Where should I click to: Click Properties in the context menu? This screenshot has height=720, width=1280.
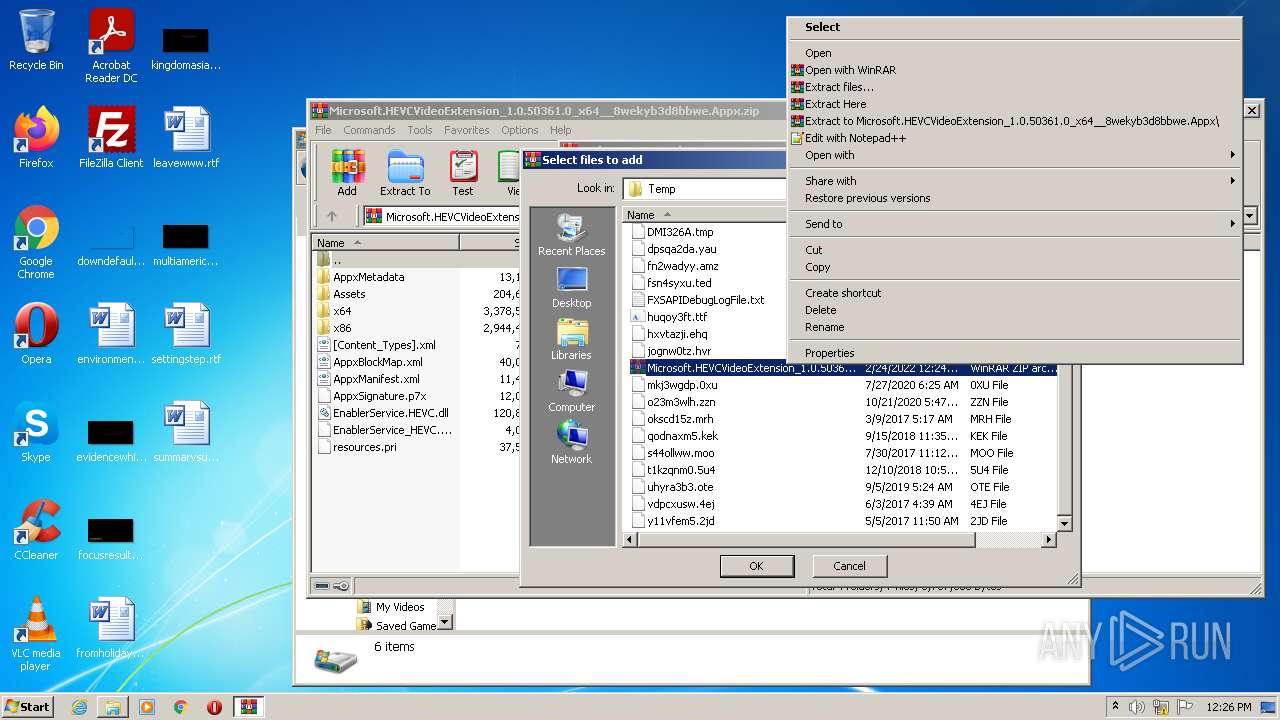[x=1014, y=353]
